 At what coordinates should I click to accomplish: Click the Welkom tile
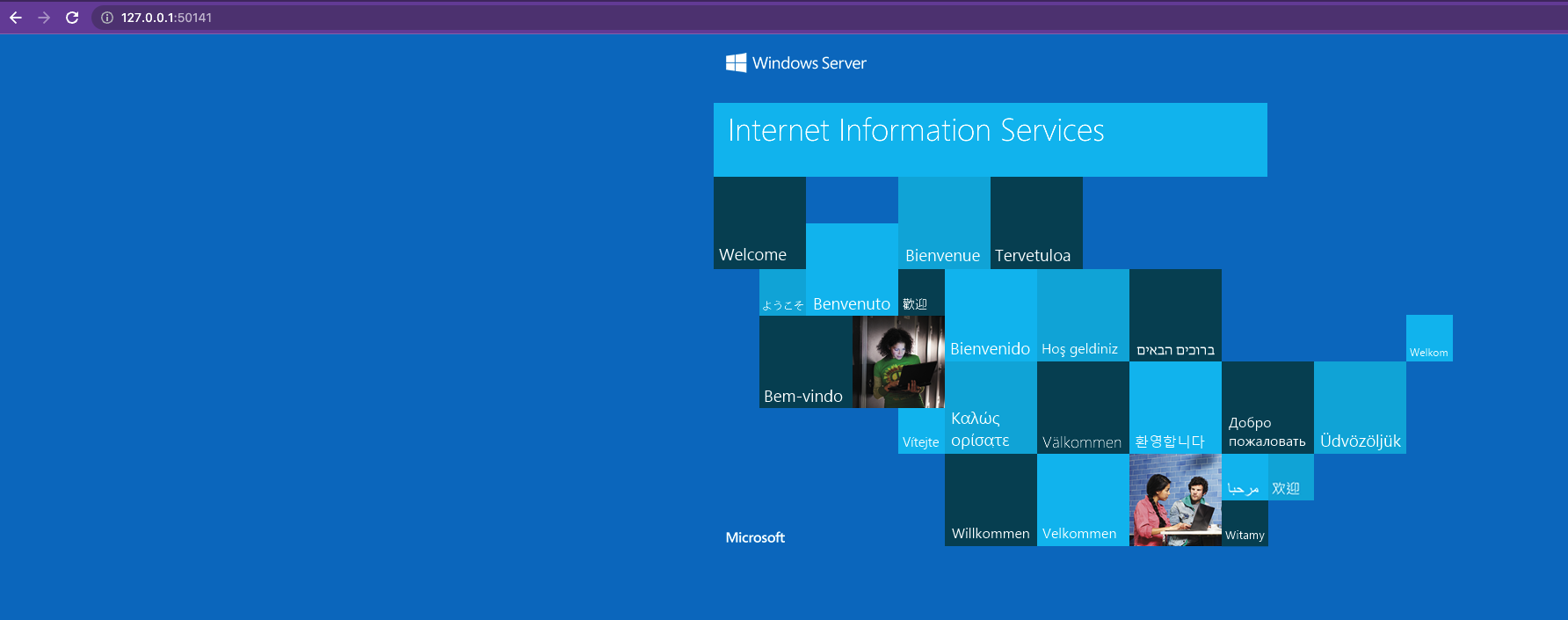tap(1429, 338)
